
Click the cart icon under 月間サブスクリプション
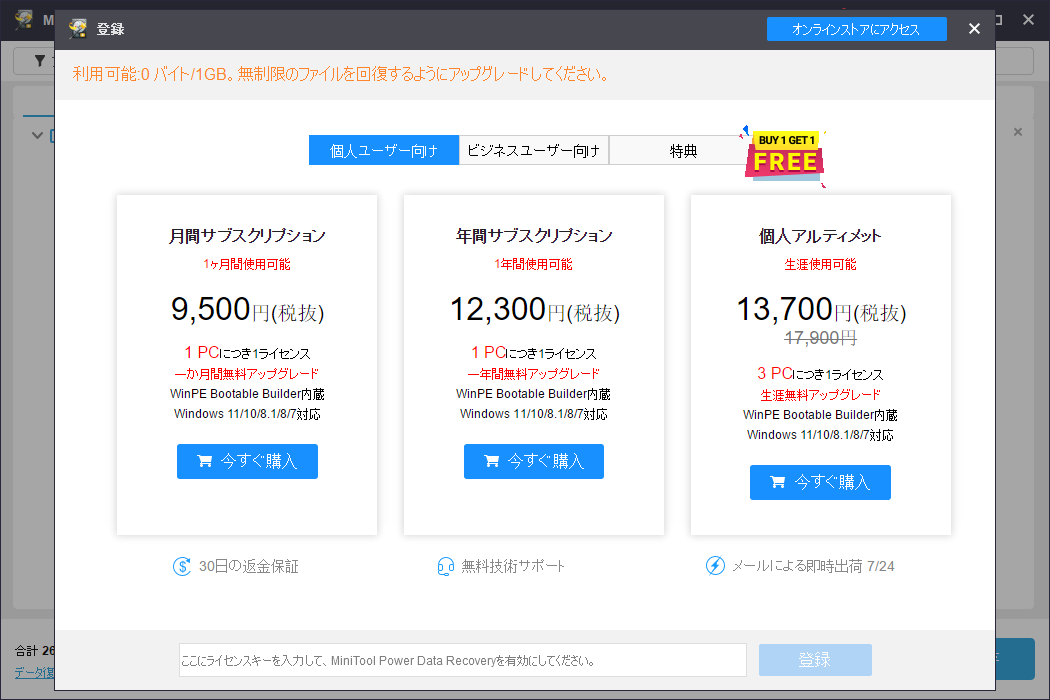(x=205, y=461)
